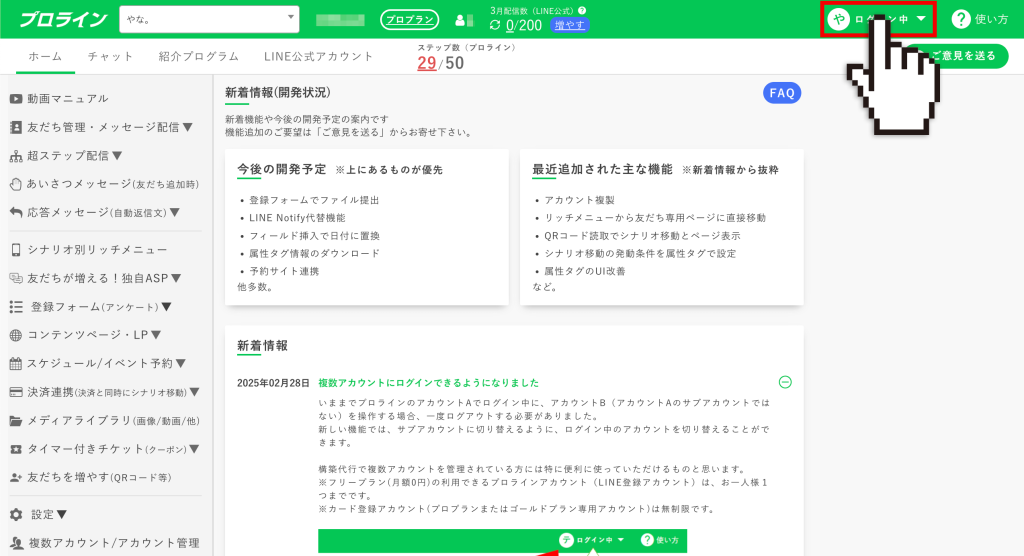Click アカウント複製 list item
The height and width of the screenshot is (556, 1024).
579,200
